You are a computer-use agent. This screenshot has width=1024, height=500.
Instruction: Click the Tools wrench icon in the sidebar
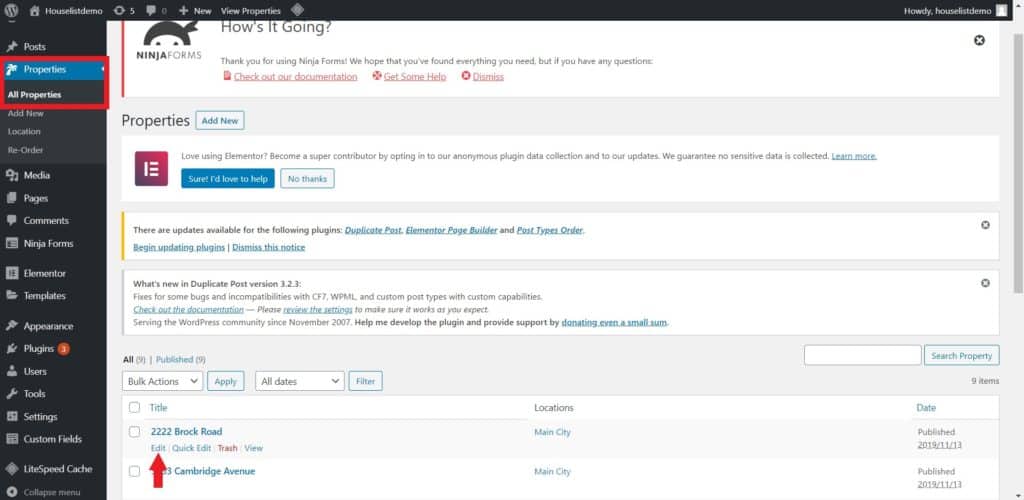[x=11, y=394]
